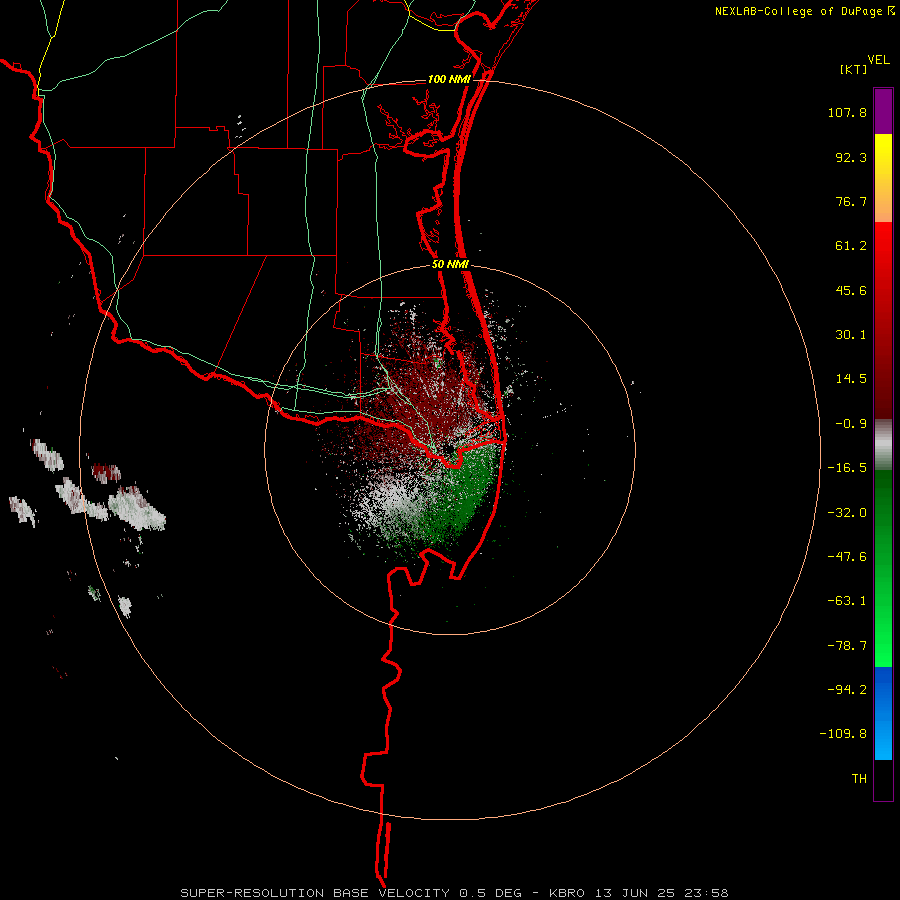Screen dimensions: 900x900
Task: Click the Super-Resolution Base Velocity caption
Action: [x=455, y=893]
